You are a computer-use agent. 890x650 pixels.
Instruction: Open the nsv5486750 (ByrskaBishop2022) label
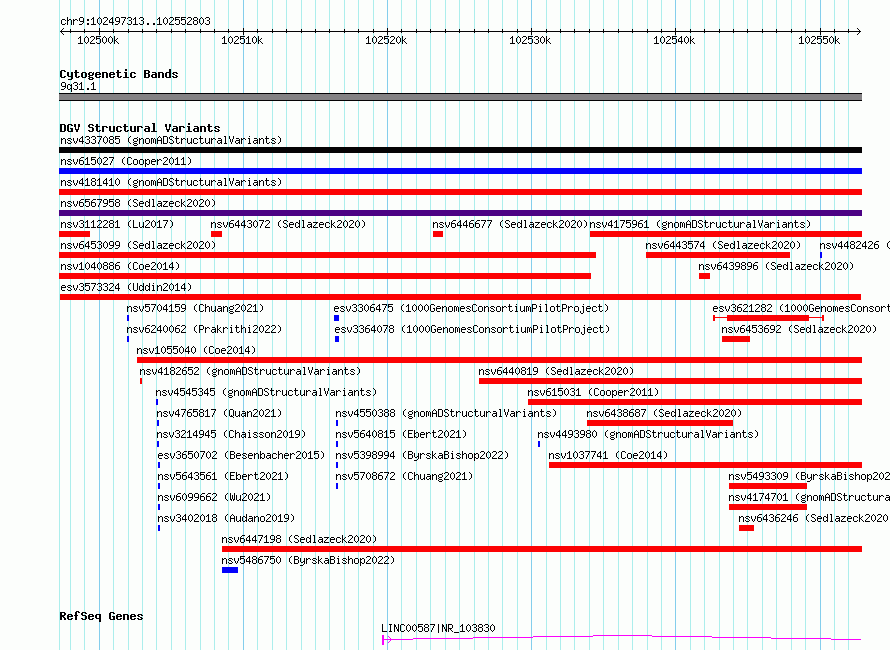coord(308,560)
